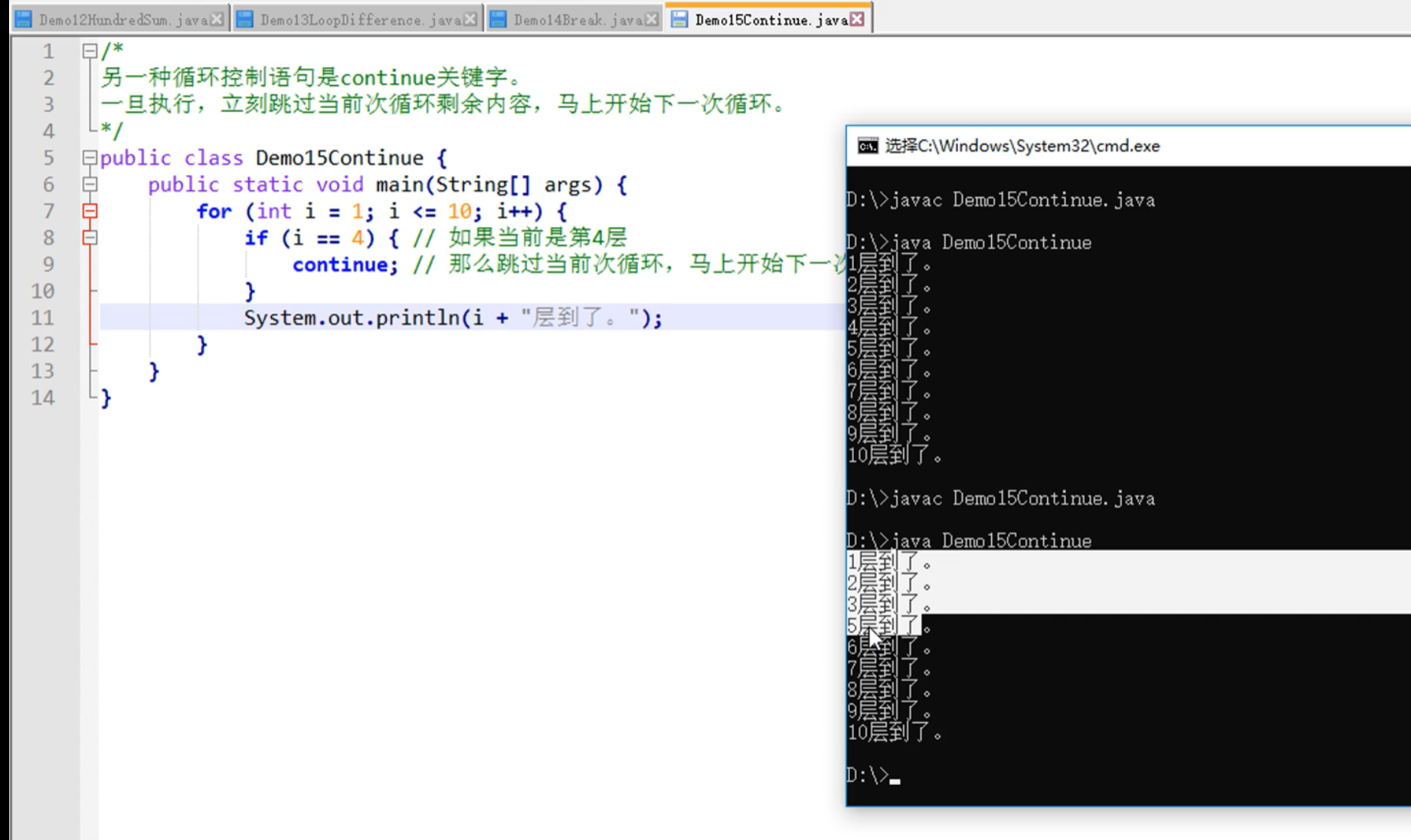Close the Demo13LoopDifference.java tab

coord(471,20)
